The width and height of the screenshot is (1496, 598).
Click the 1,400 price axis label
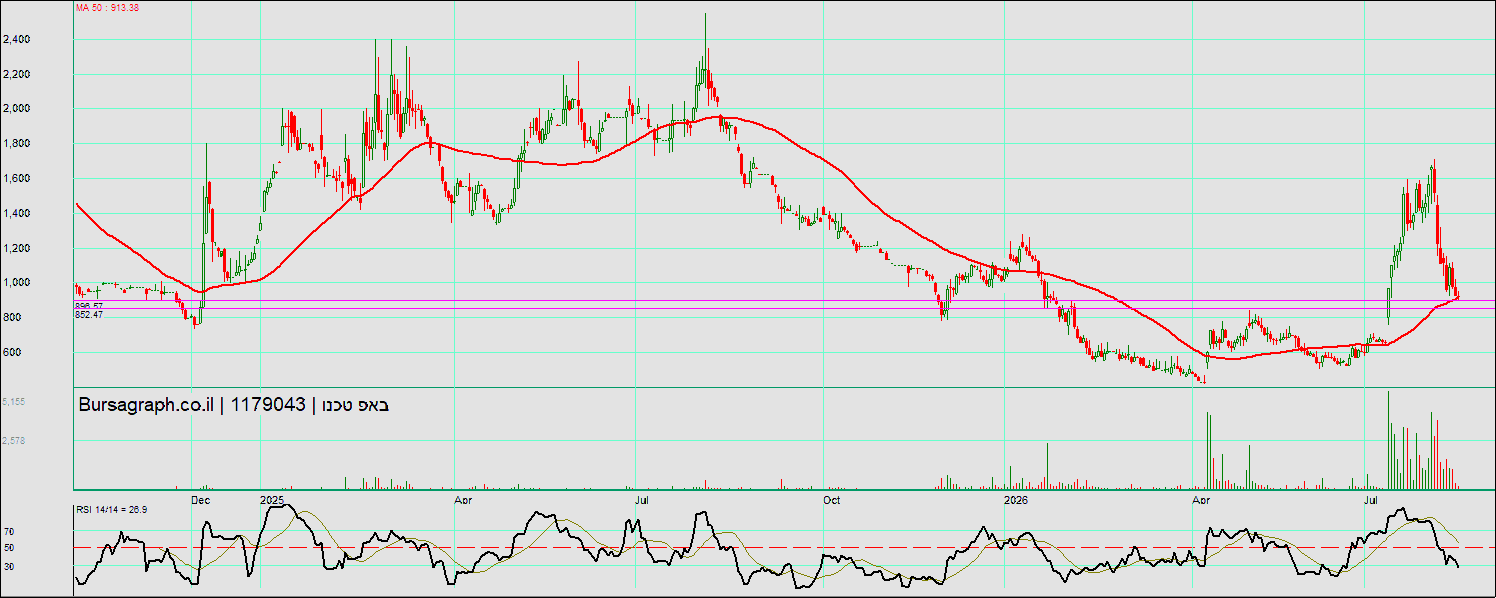click(x=19, y=214)
